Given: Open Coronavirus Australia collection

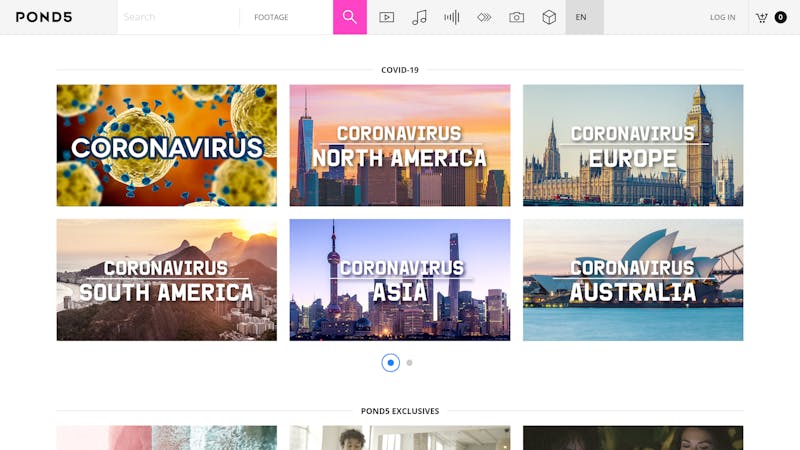Looking at the screenshot, I should pos(633,280).
